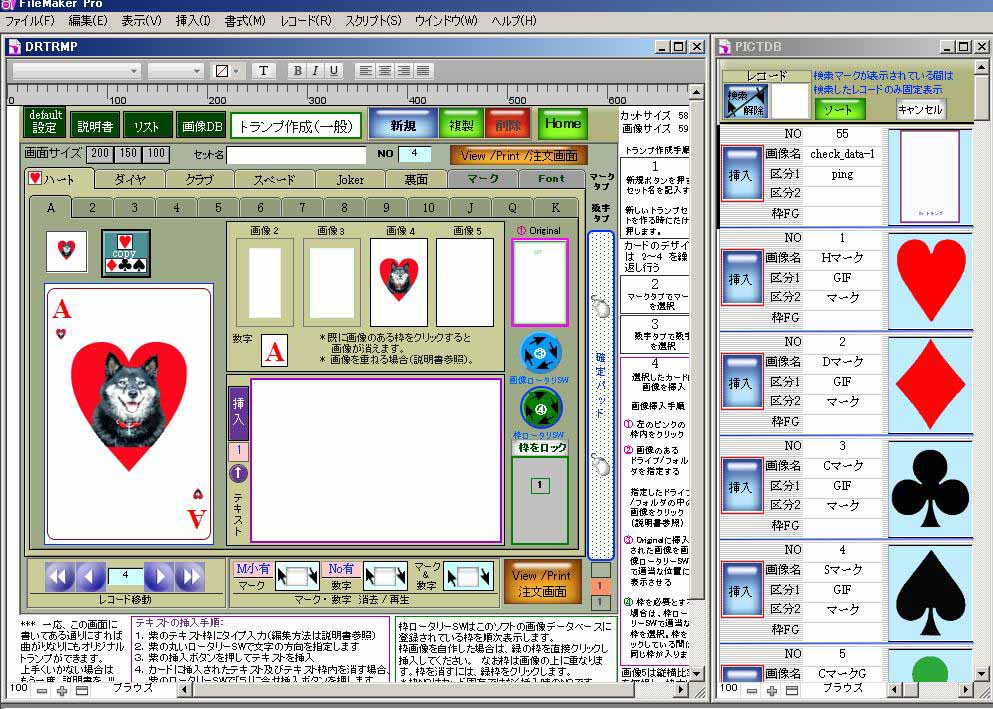Screen dimensions: 993x709
Task: Go to first record arrow
Action: (60, 576)
